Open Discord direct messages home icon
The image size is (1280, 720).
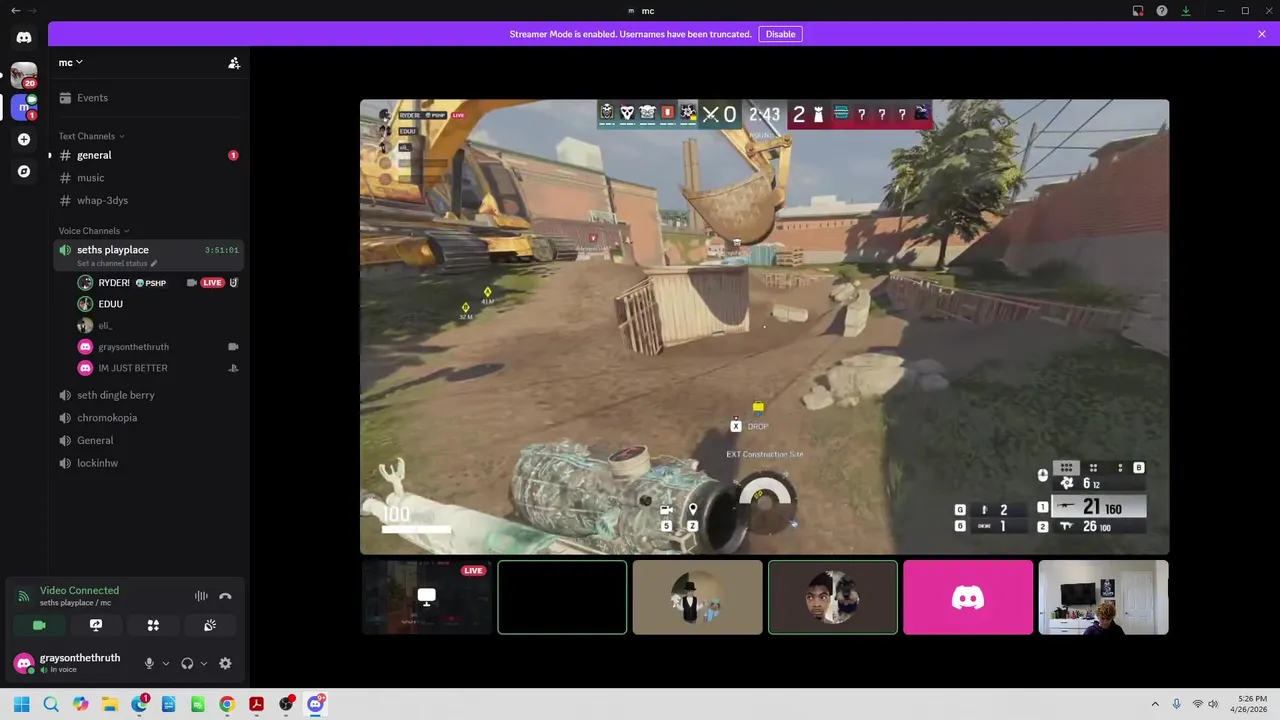pyautogui.click(x=24, y=37)
